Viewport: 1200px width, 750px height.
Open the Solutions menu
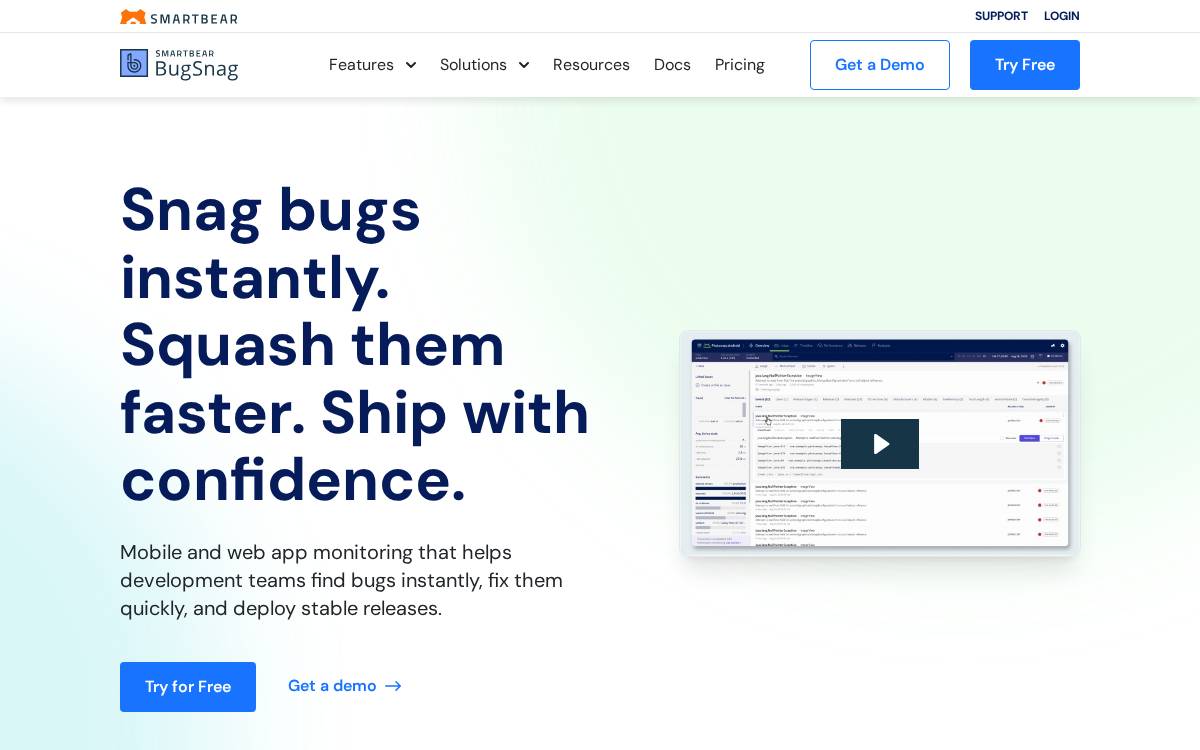(x=473, y=65)
